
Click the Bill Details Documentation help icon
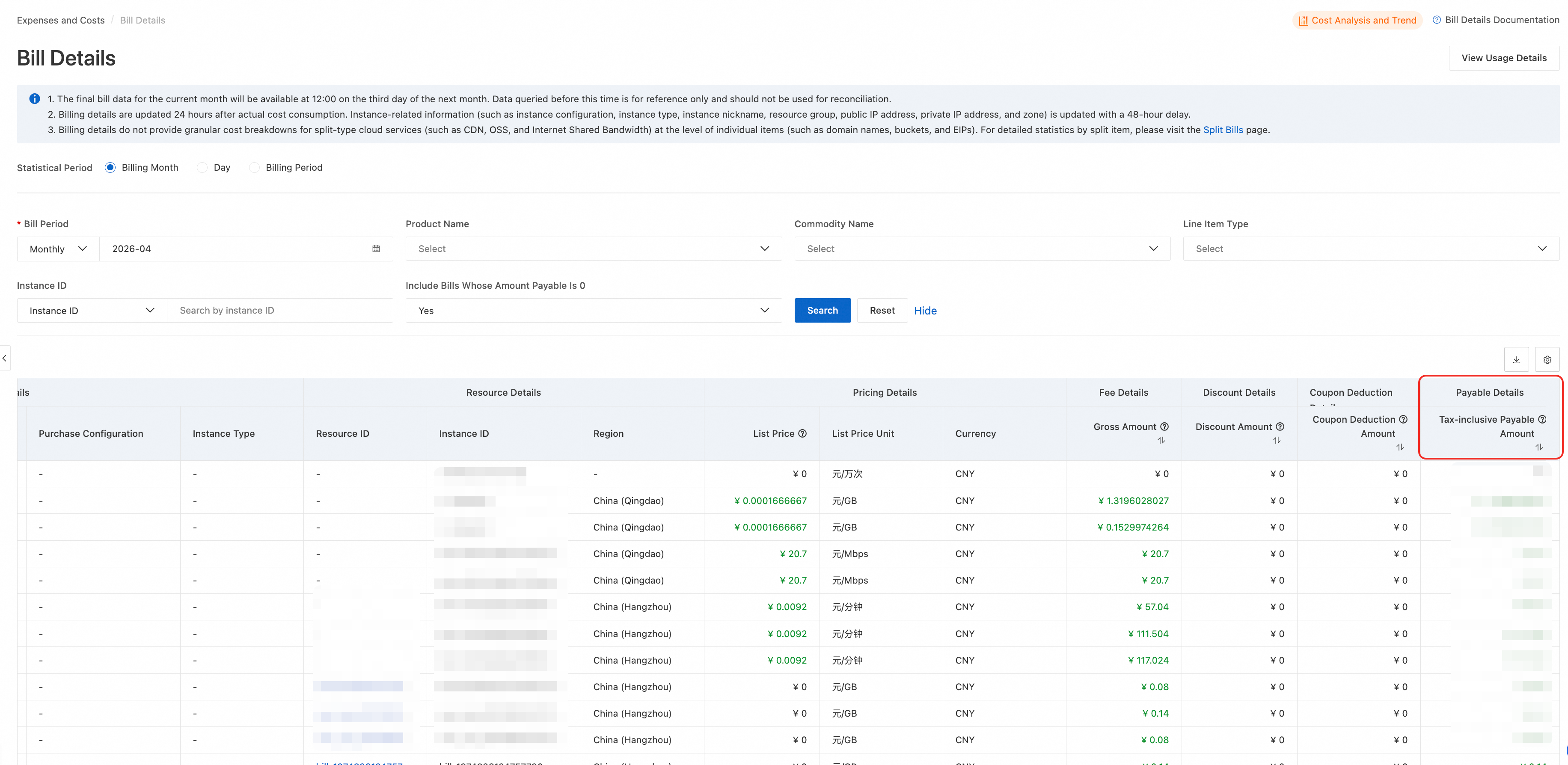tap(1437, 20)
